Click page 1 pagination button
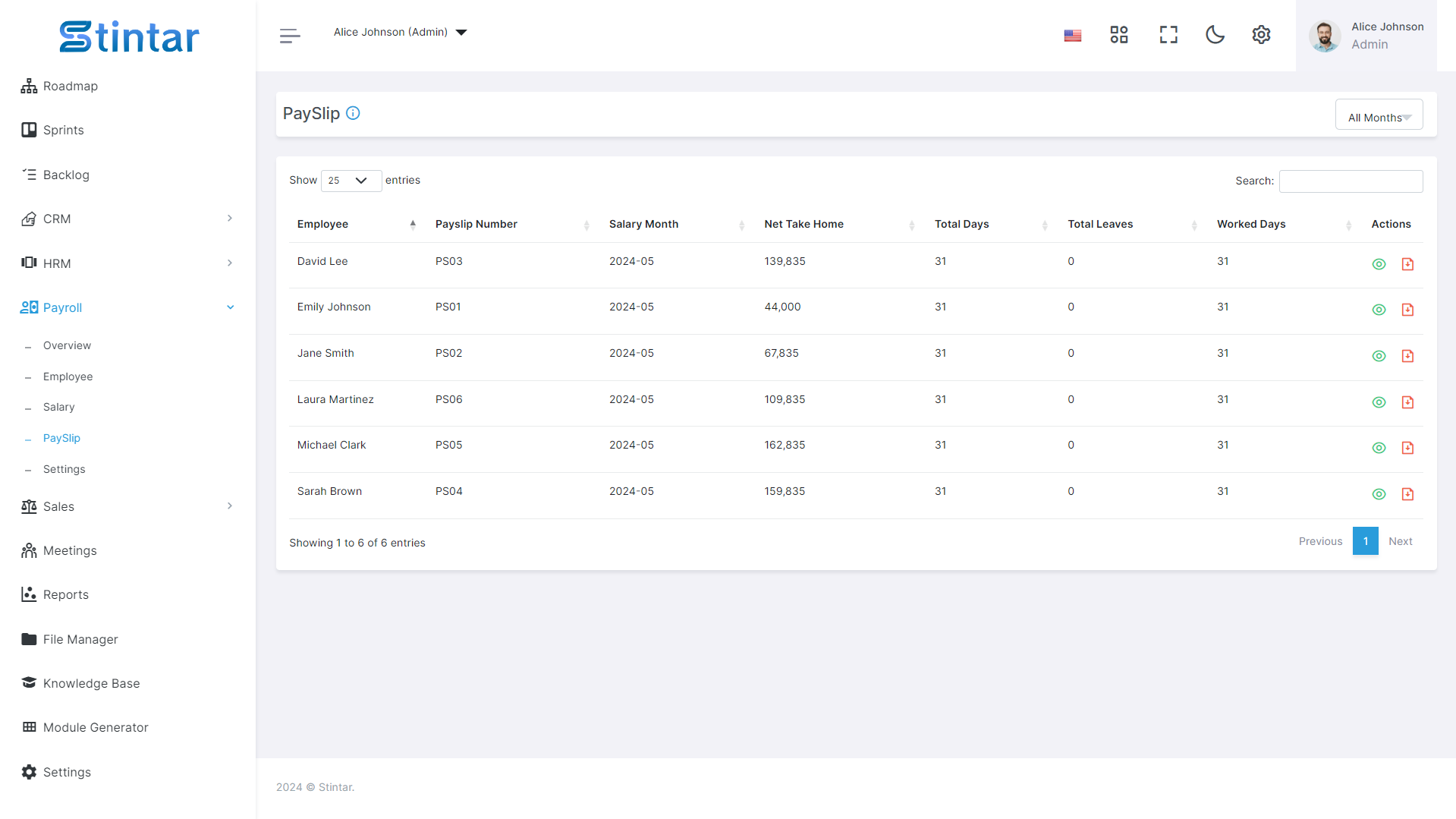The image size is (1456, 819). [1365, 541]
